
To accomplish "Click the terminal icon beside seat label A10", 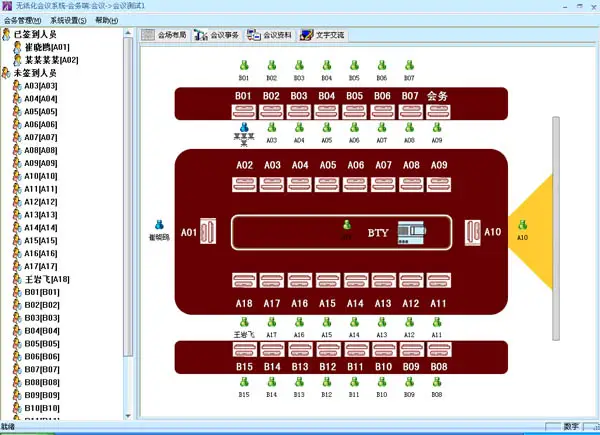I will click(x=473, y=232).
